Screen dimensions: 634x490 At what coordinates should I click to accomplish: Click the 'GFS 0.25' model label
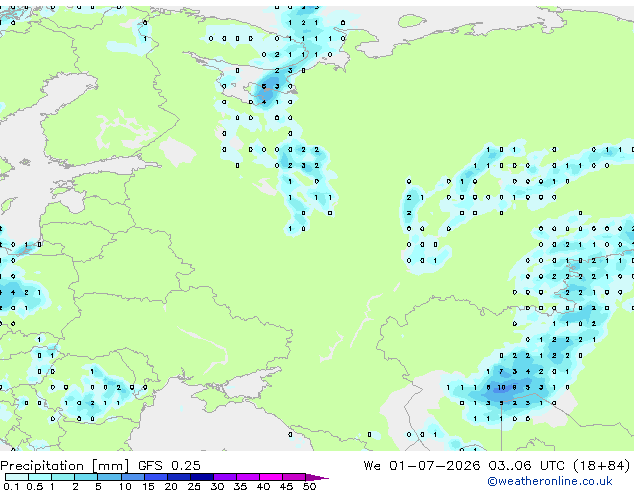169,466
